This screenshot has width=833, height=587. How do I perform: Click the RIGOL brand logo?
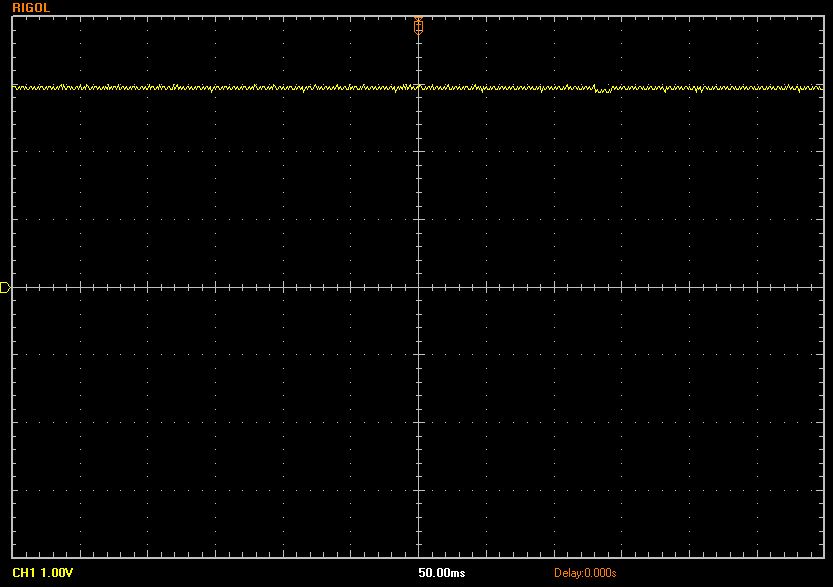[x=31, y=8]
